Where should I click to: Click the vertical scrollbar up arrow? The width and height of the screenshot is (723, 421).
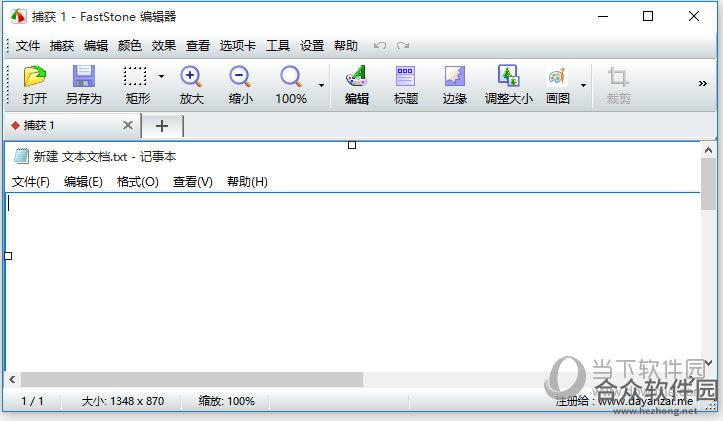[x=708, y=150]
